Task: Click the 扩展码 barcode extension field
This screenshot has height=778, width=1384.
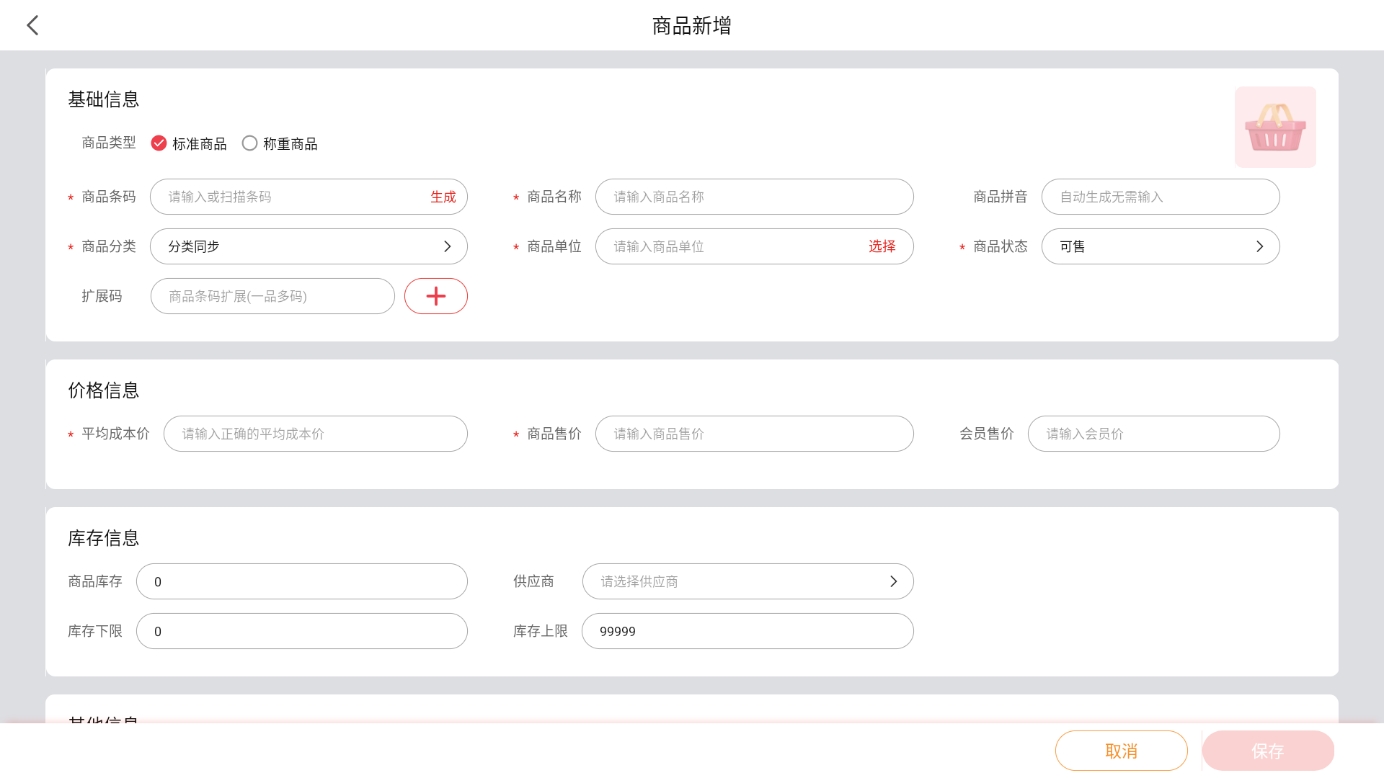Action: tap(272, 297)
